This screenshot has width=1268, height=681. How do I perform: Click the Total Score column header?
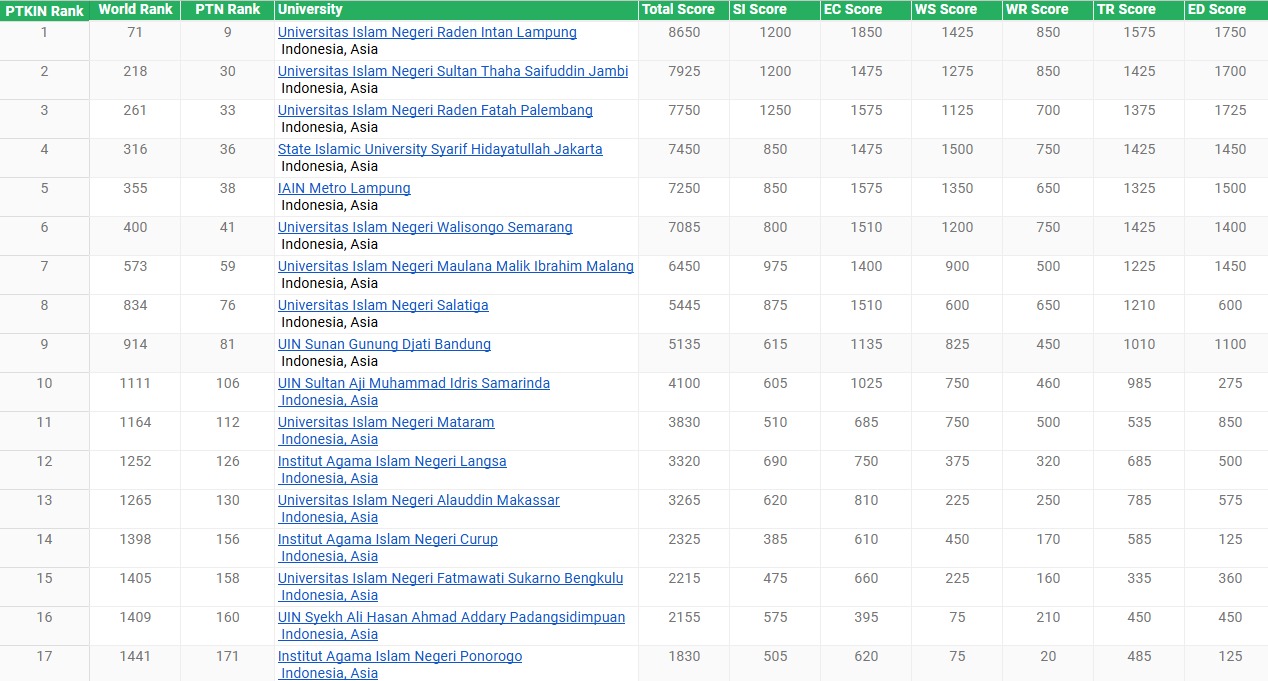tap(679, 10)
